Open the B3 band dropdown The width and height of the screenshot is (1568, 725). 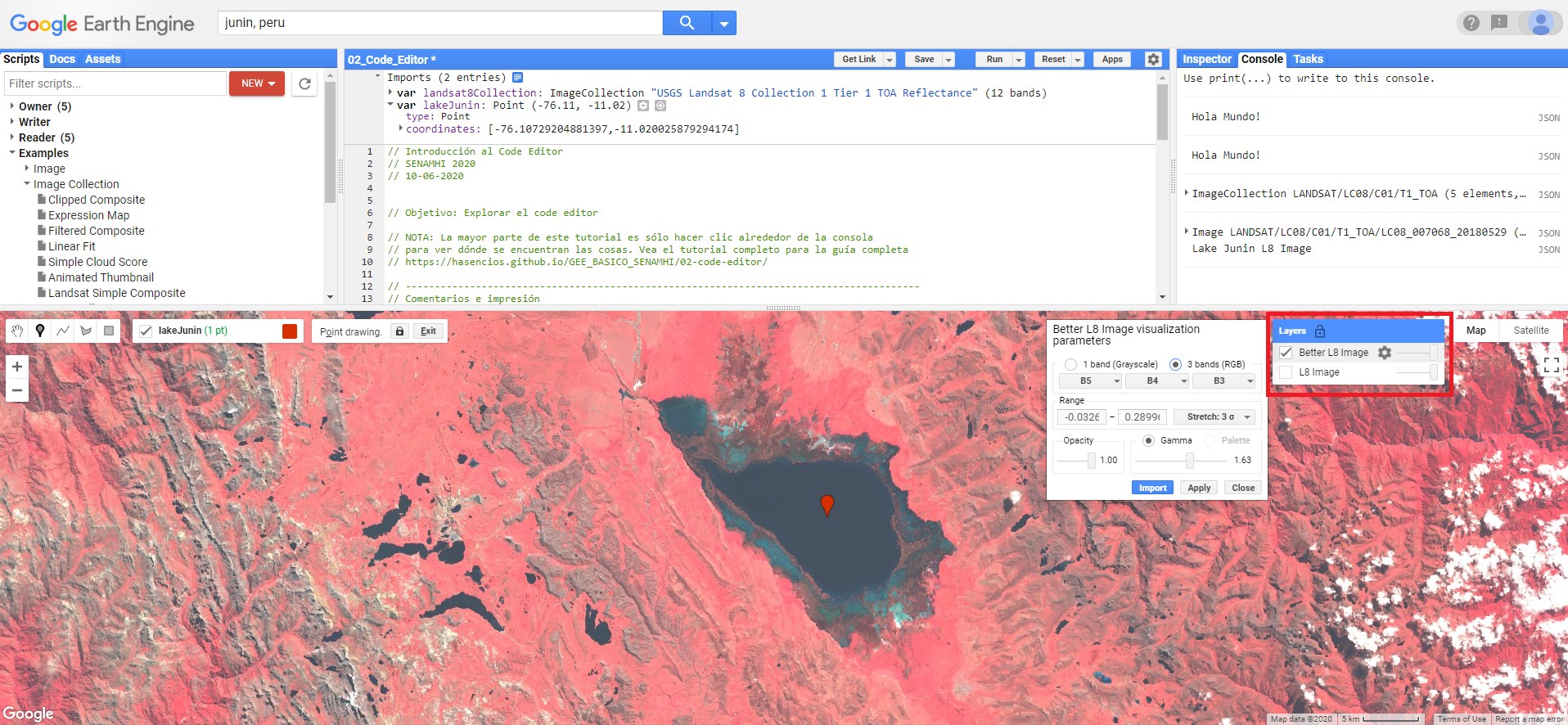[1223, 381]
